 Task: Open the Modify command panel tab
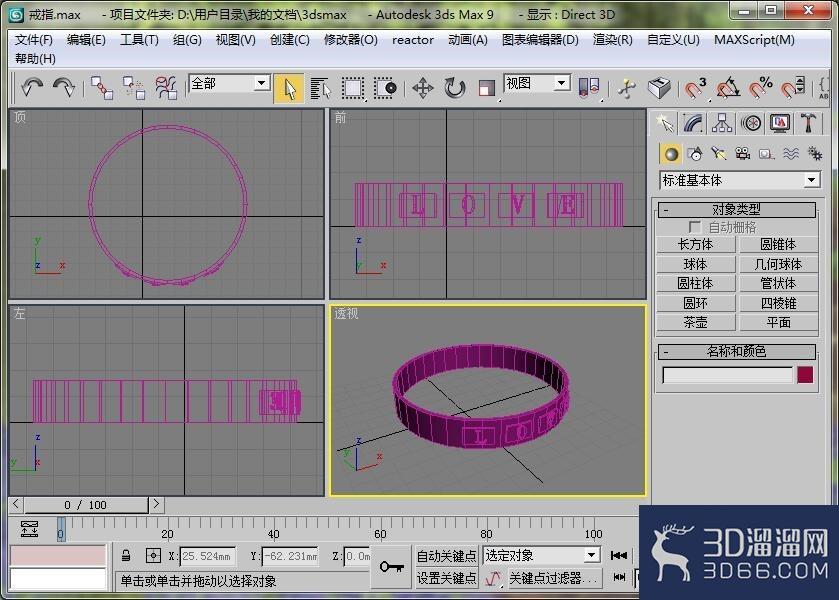coord(693,124)
